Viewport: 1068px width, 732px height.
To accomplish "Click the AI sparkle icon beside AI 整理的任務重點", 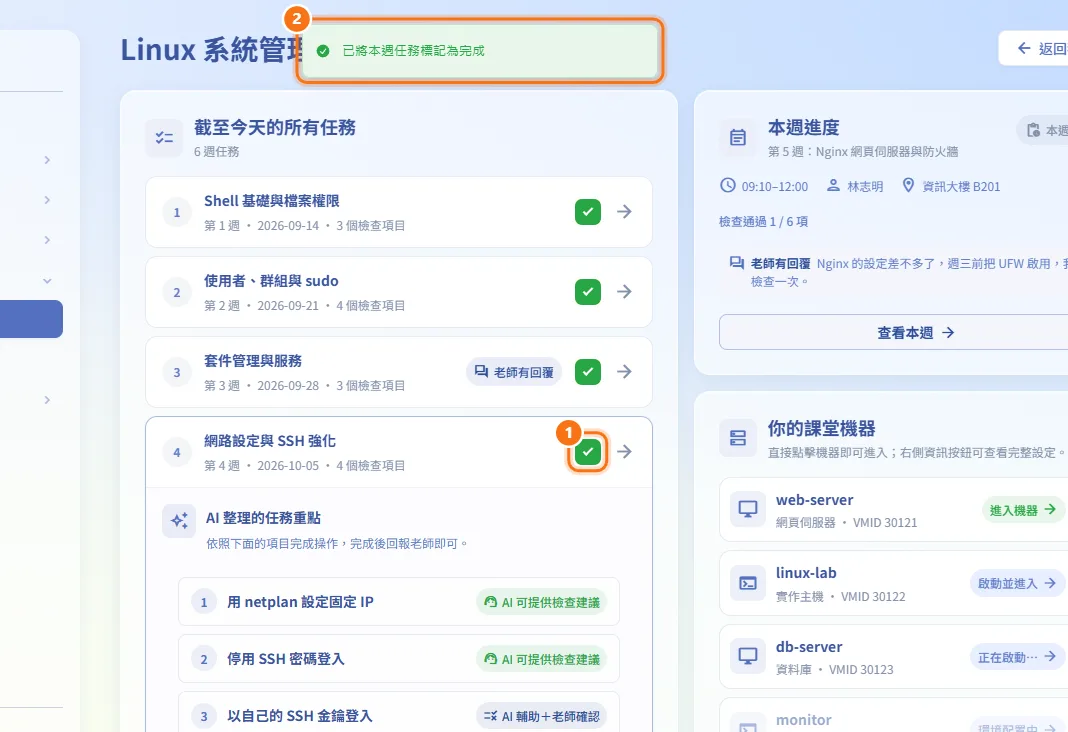I will [x=179, y=521].
